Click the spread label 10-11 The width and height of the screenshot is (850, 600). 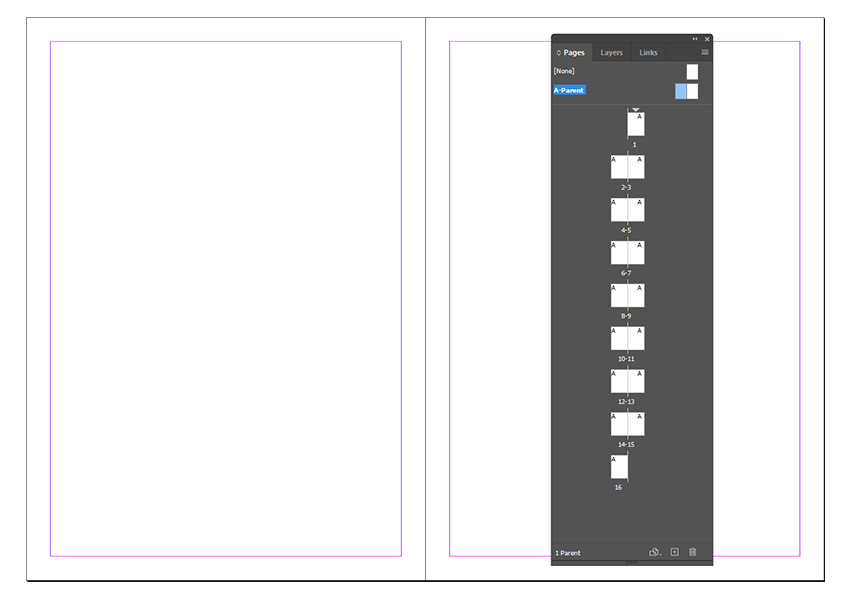point(626,359)
